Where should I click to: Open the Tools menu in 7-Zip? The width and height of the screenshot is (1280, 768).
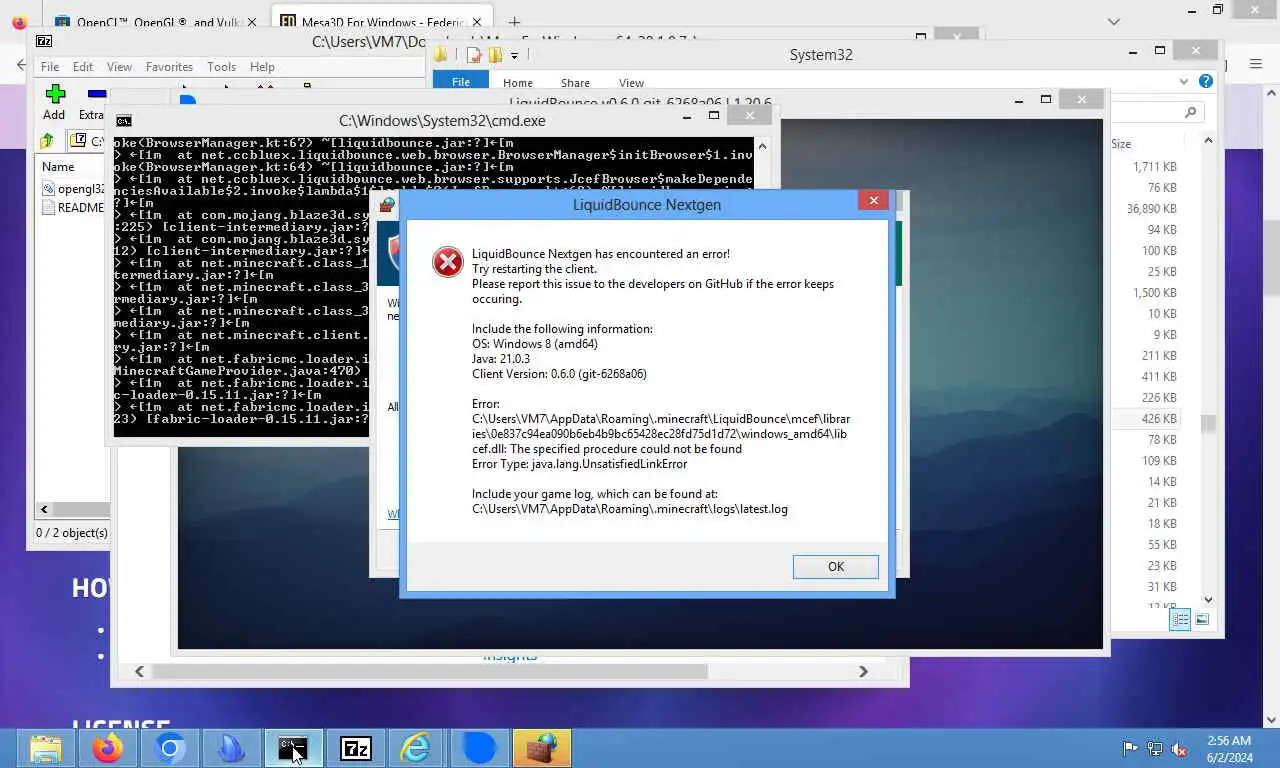click(221, 67)
